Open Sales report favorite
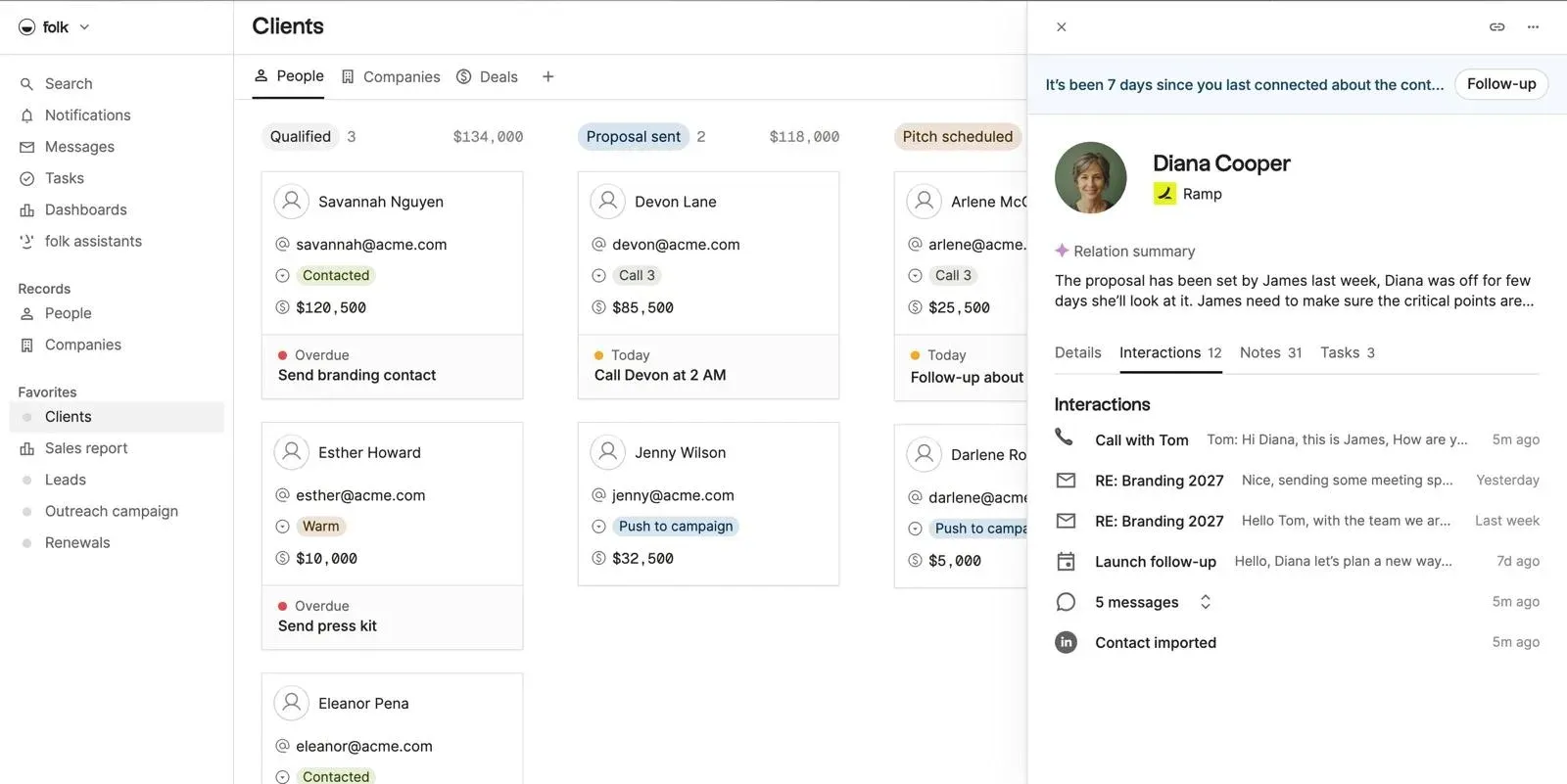Viewport: 1567px width, 784px height. pyautogui.click(x=86, y=448)
